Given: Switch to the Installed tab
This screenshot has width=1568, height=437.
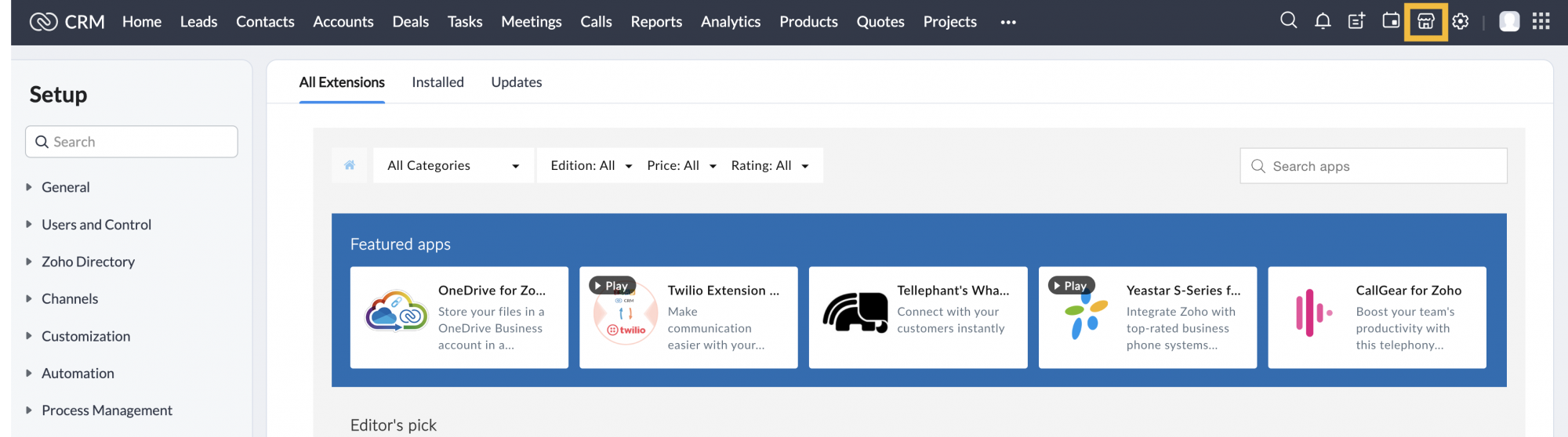Looking at the screenshot, I should point(437,82).
